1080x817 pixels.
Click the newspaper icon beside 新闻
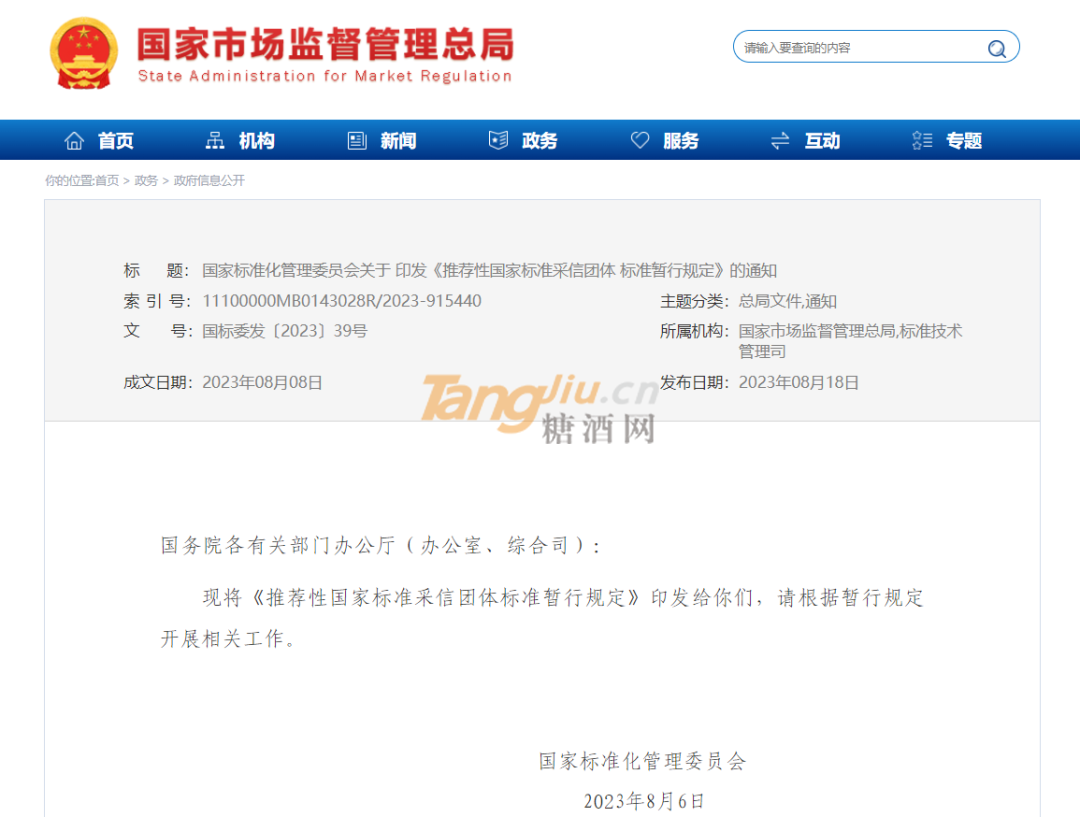[357, 141]
